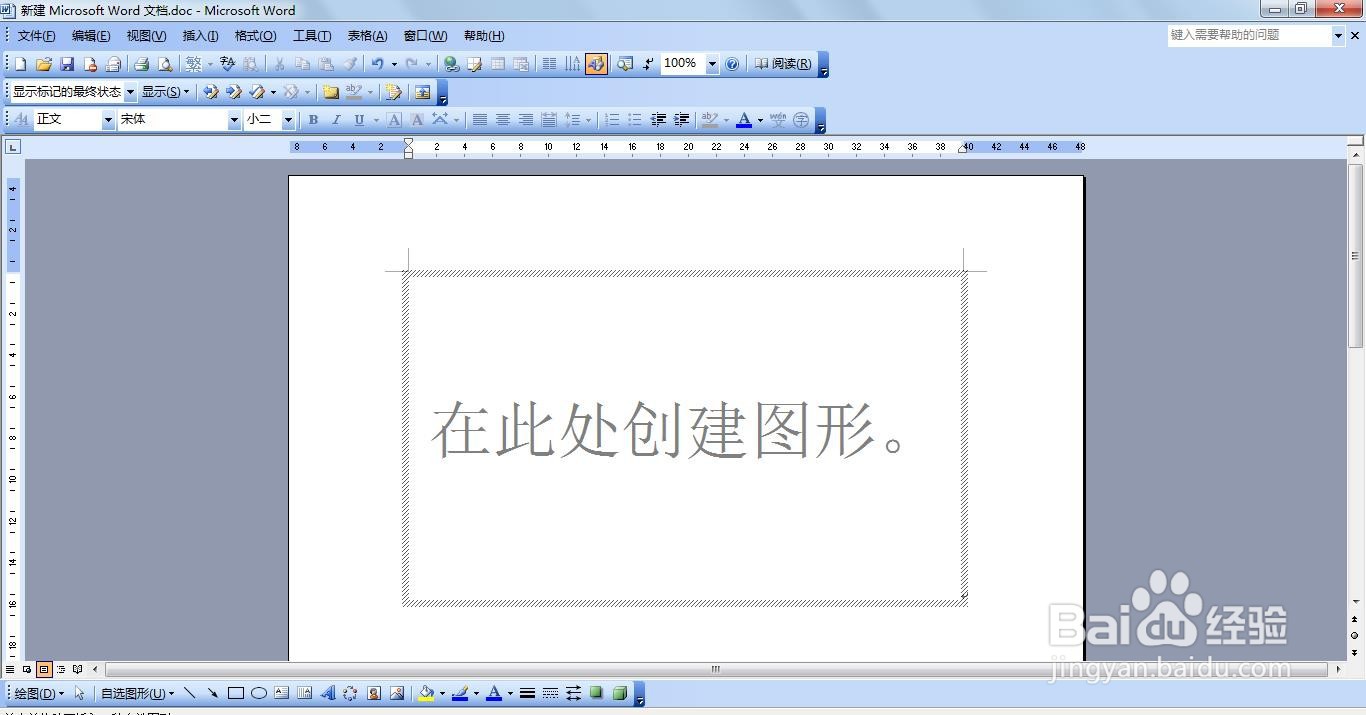Click the Insert Hyperlink icon
Viewport: 1366px width, 715px height.
[x=450, y=63]
